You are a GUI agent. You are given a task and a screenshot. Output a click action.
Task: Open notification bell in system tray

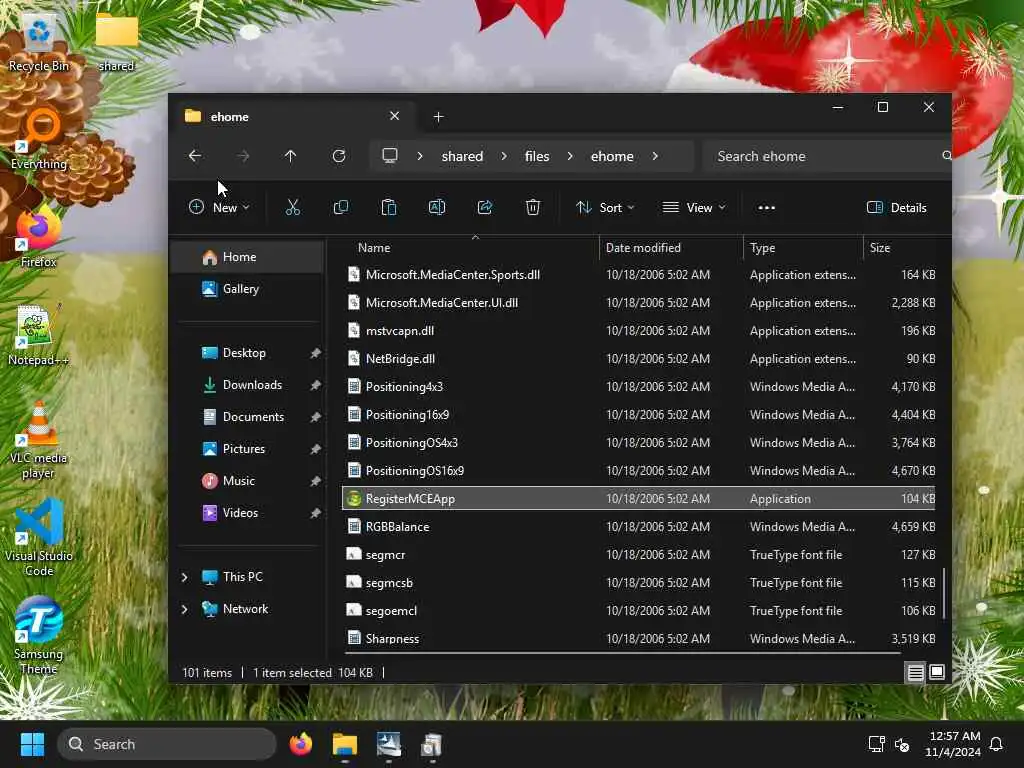997,744
